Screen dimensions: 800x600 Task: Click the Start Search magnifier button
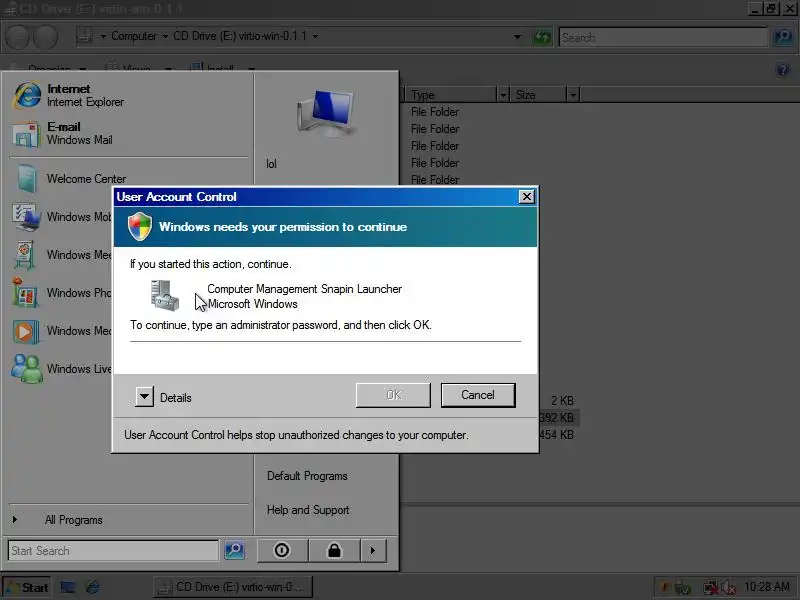[234, 550]
